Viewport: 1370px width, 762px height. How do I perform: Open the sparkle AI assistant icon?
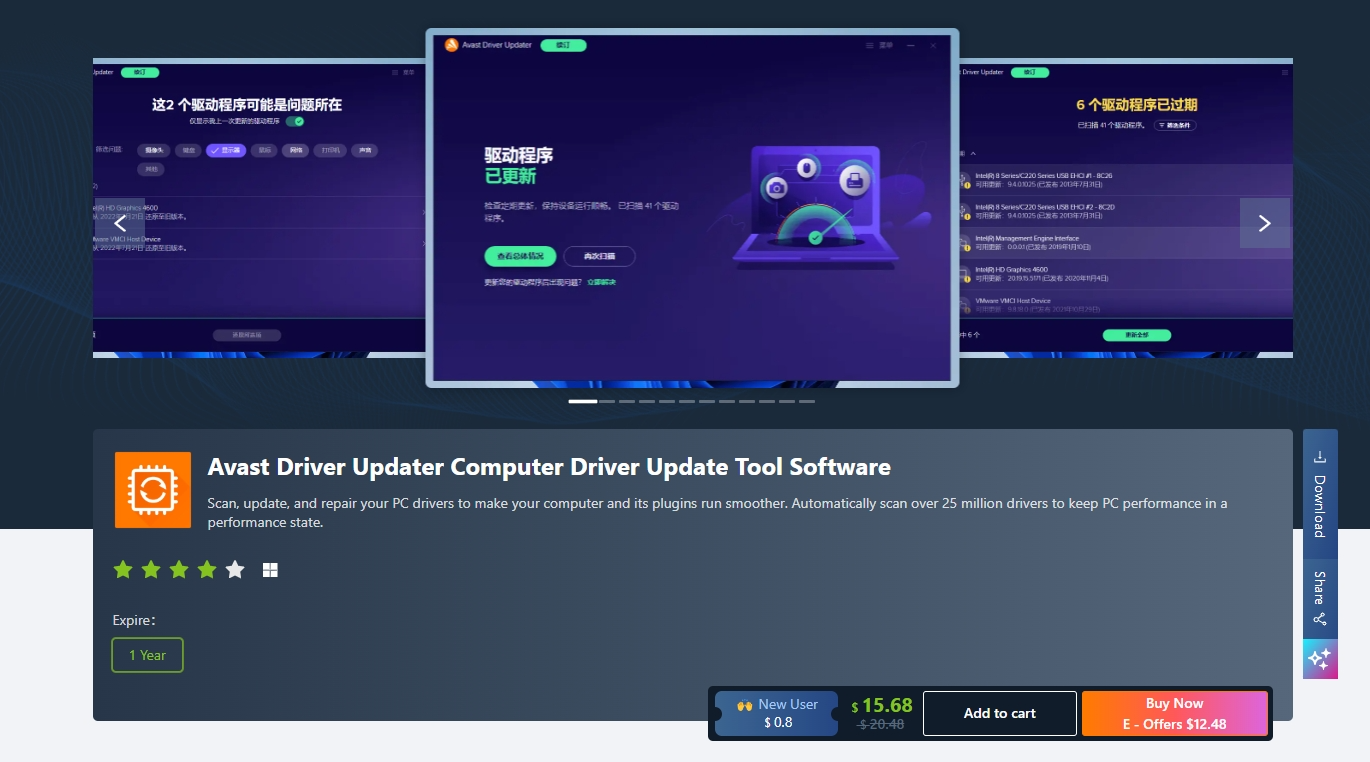[1320, 659]
